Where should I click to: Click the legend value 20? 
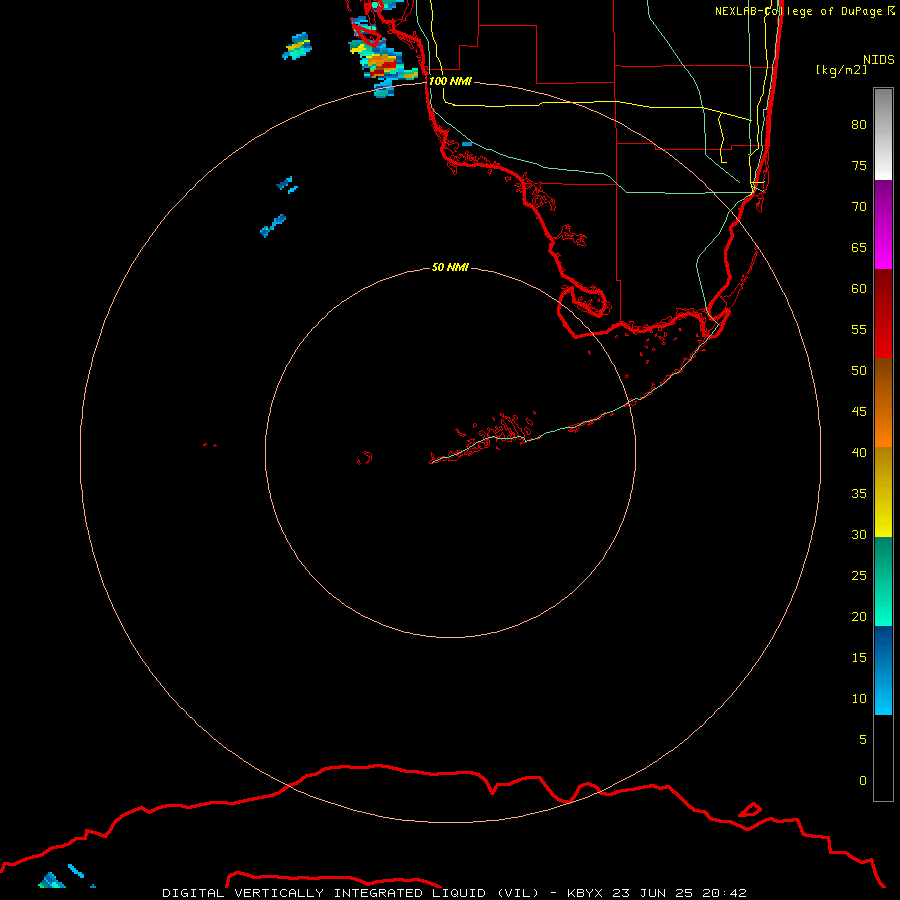(x=859, y=616)
